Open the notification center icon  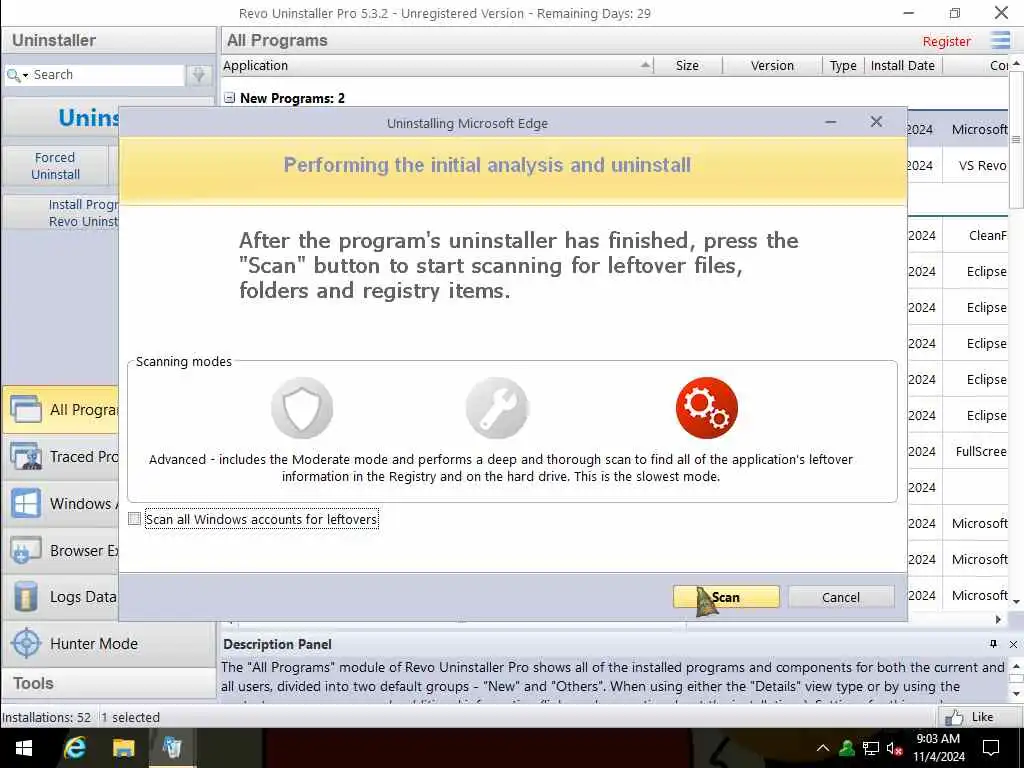point(991,748)
